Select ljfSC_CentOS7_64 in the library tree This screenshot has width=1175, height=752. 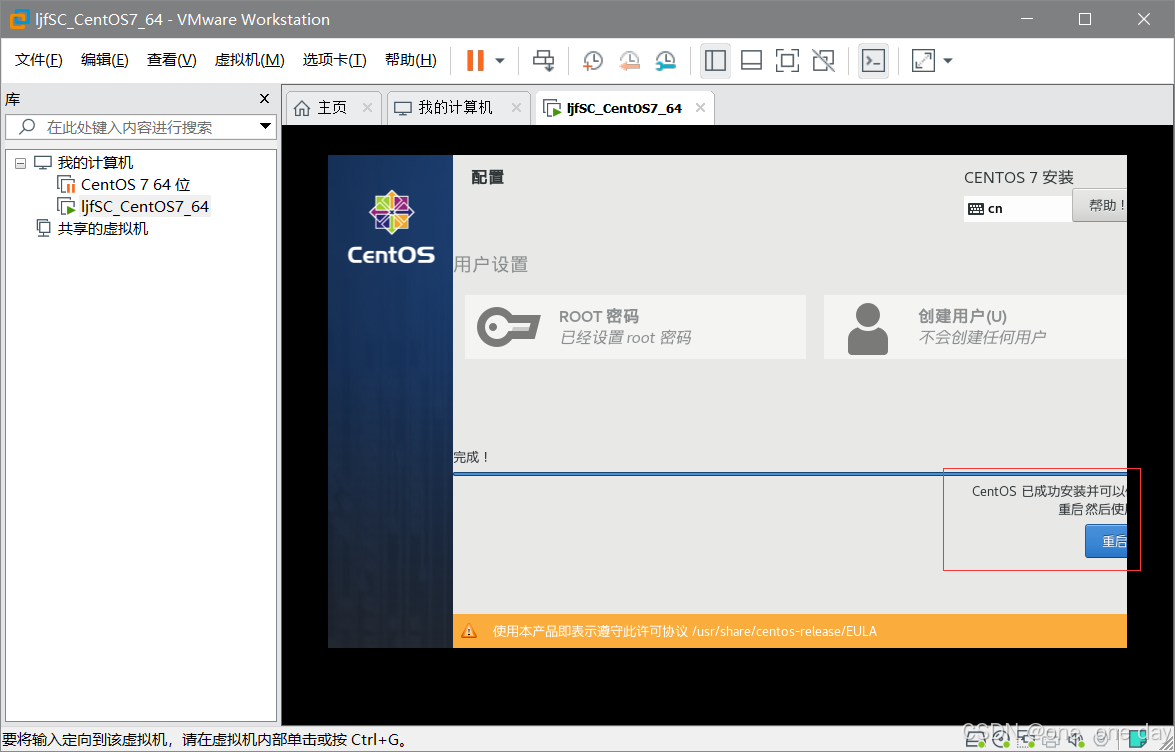[x=145, y=206]
